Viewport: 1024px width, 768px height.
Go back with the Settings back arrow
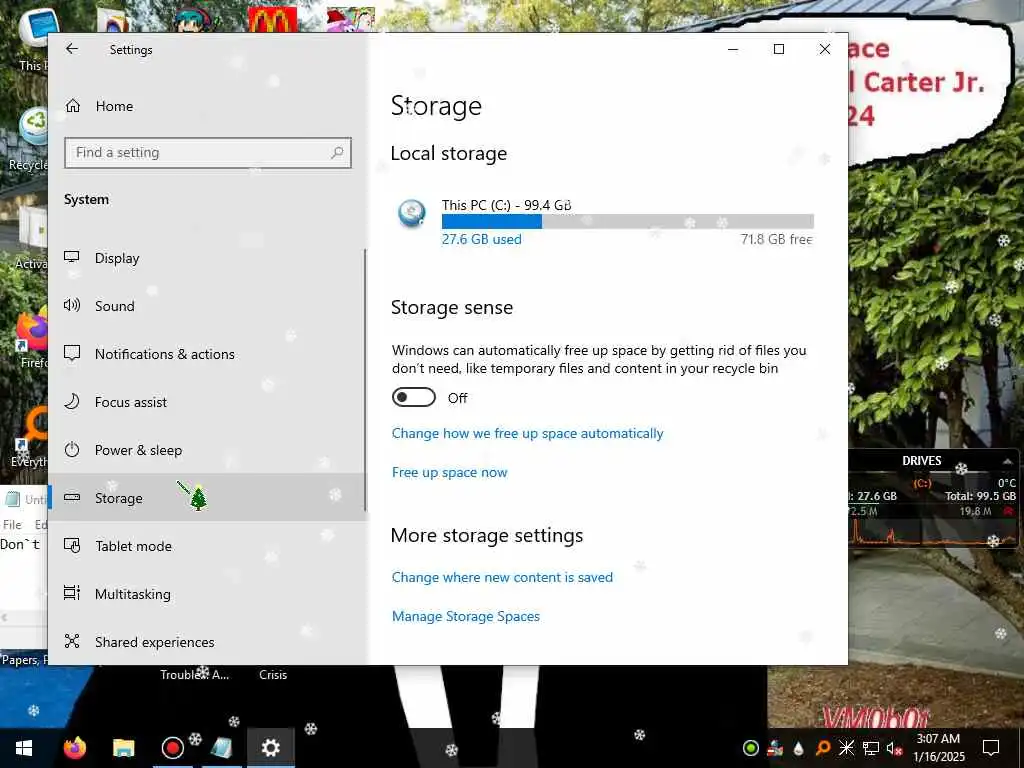[x=72, y=49]
